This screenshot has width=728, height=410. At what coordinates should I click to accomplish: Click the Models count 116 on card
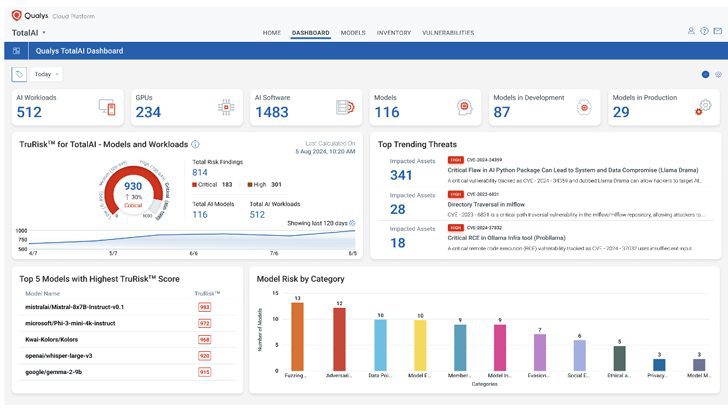(x=387, y=112)
